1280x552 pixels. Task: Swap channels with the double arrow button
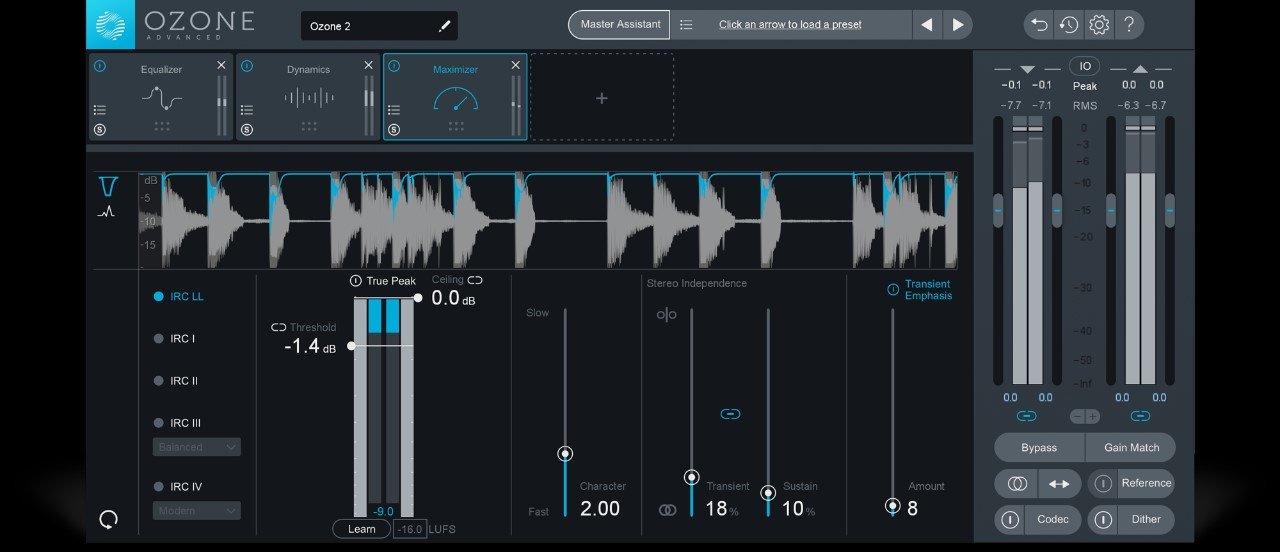tap(1059, 484)
